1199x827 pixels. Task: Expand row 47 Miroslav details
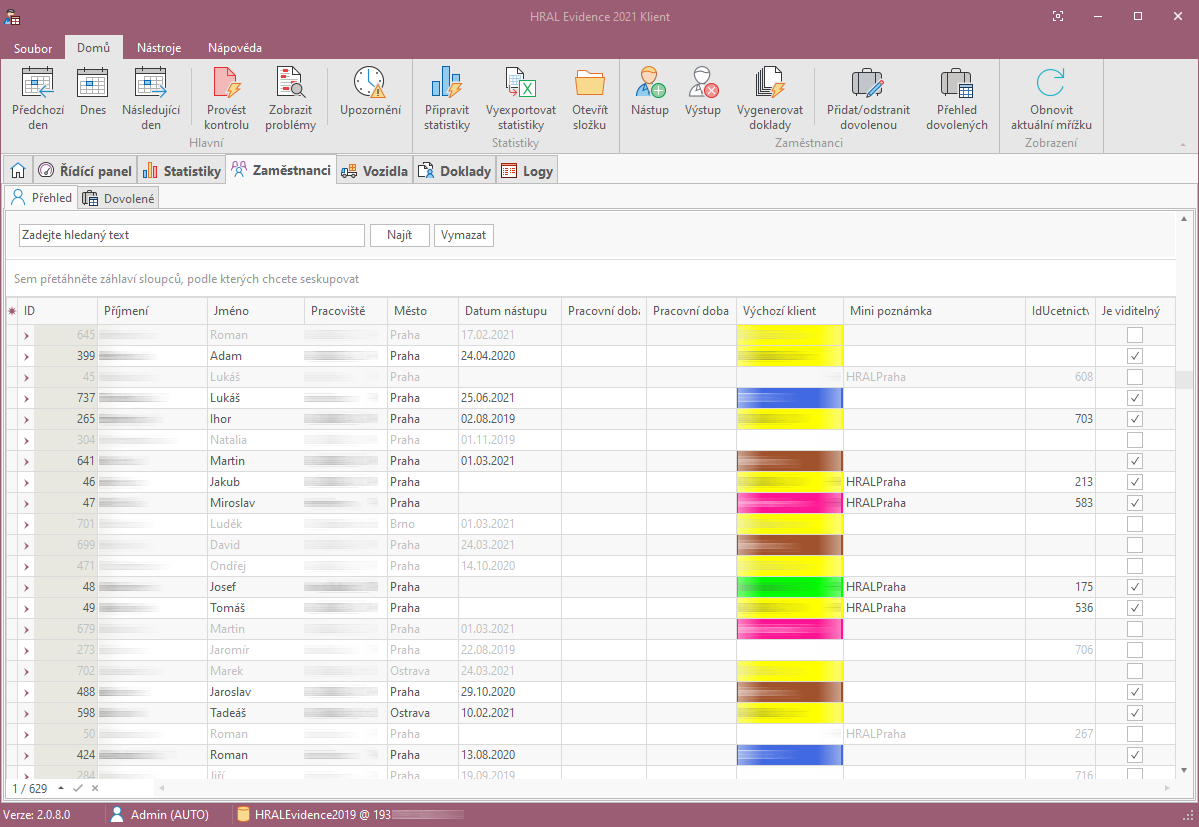(26, 504)
